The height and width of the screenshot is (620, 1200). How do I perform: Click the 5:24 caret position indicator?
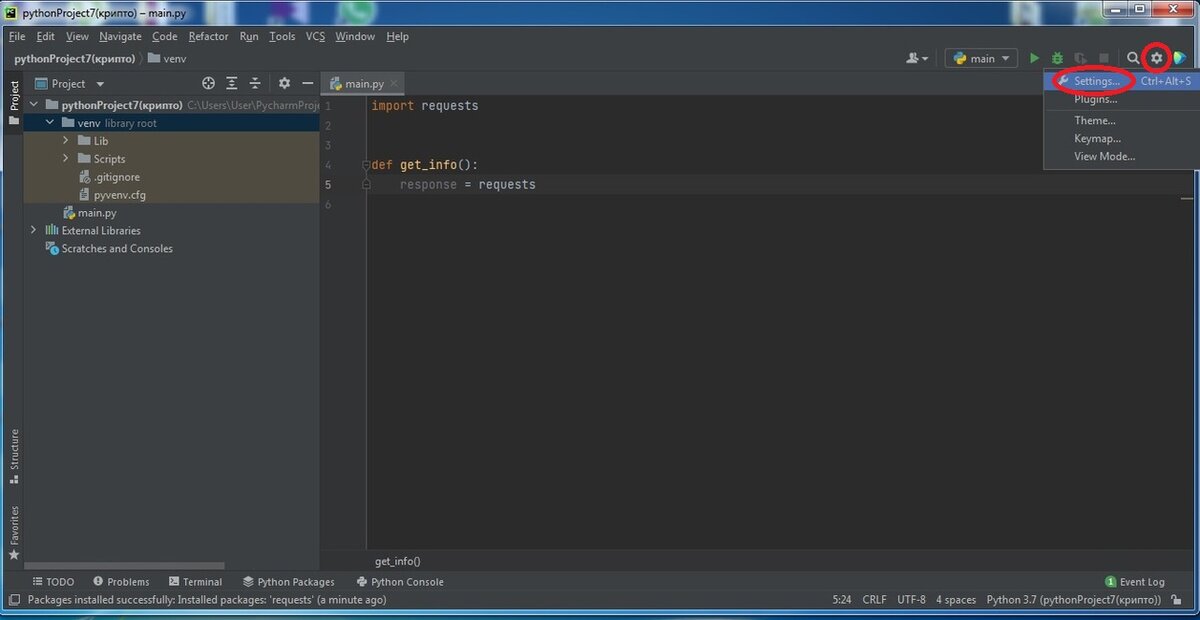click(x=842, y=600)
